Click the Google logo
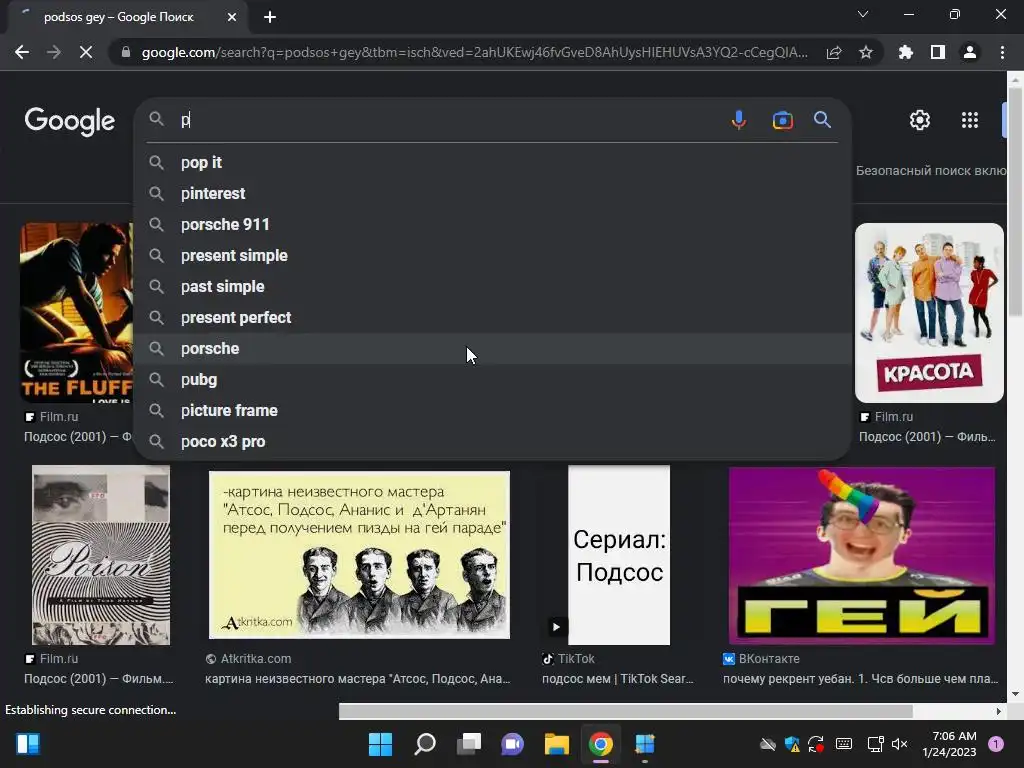 [x=70, y=121]
